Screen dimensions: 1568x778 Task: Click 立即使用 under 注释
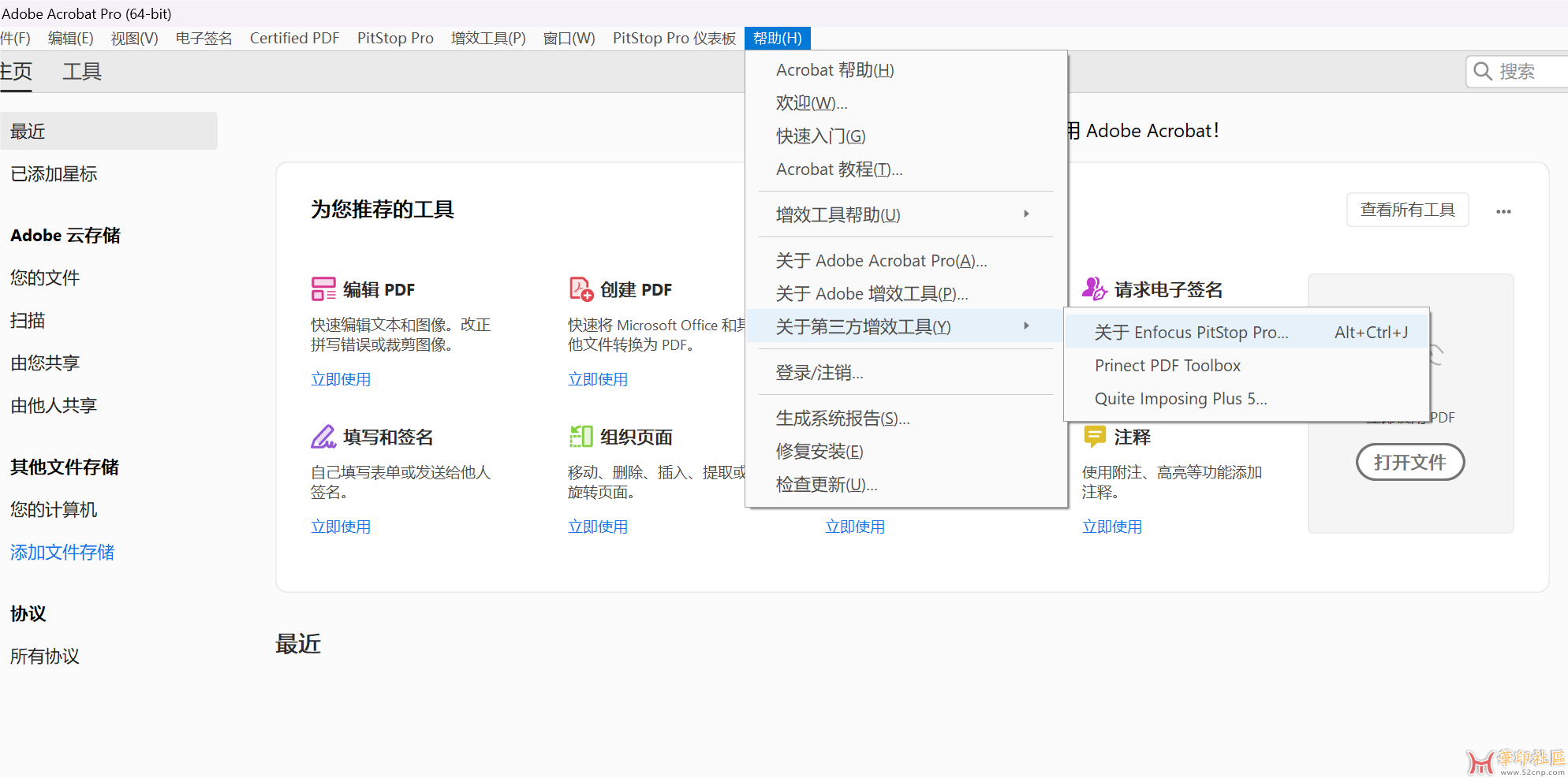1112,527
